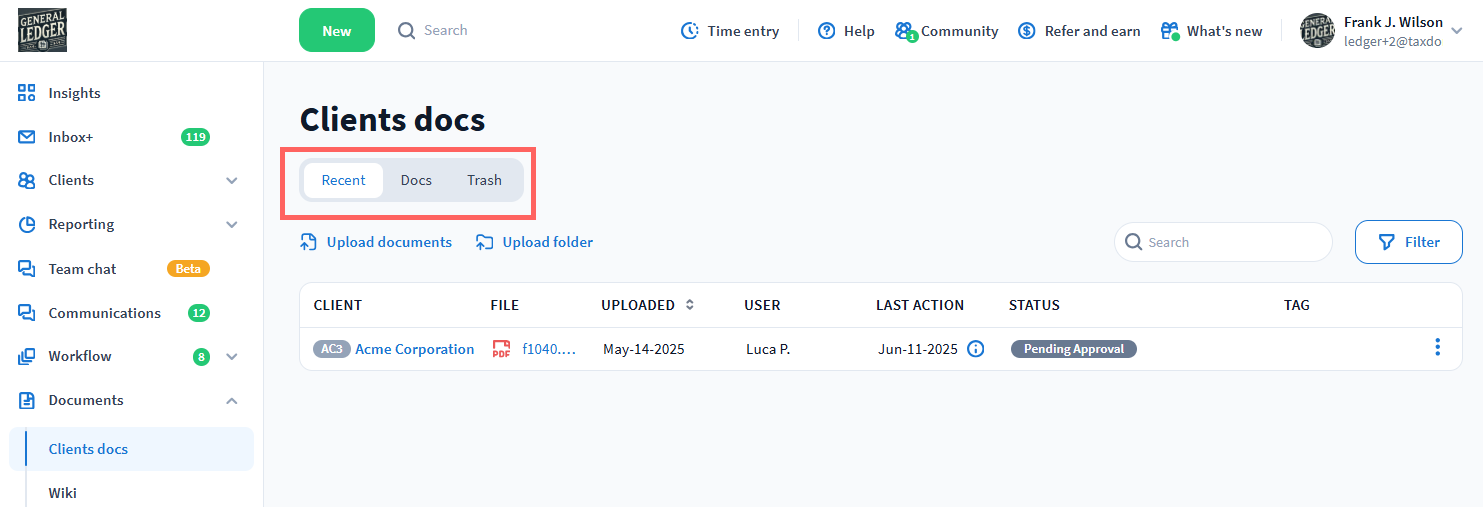The height and width of the screenshot is (507, 1483).
Task: Switch to the Trash tab
Action: tap(484, 181)
